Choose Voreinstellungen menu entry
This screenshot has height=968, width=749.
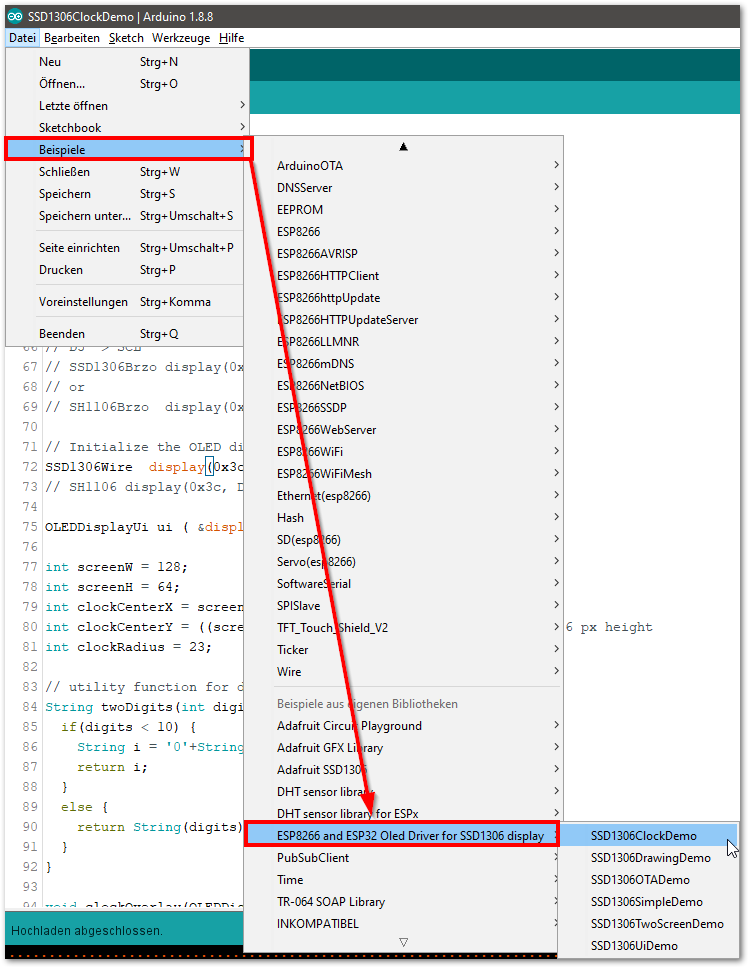pyautogui.click(x=83, y=302)
